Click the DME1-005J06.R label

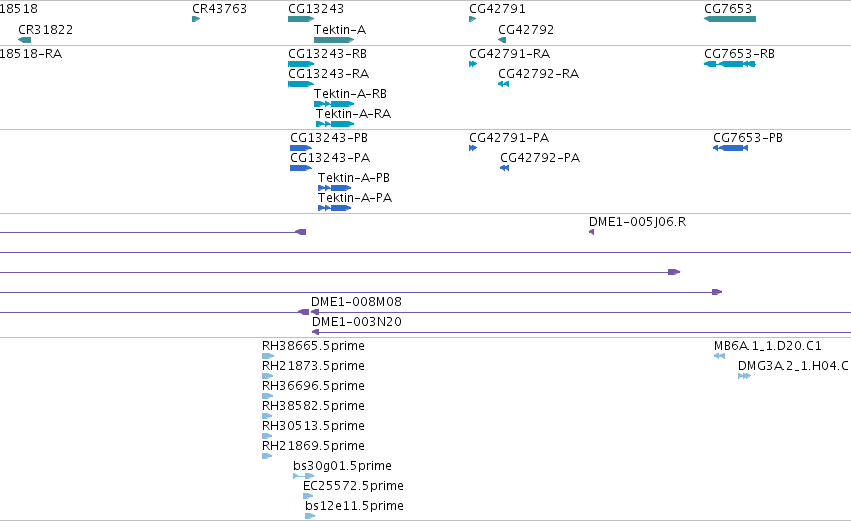coord(637,222)
